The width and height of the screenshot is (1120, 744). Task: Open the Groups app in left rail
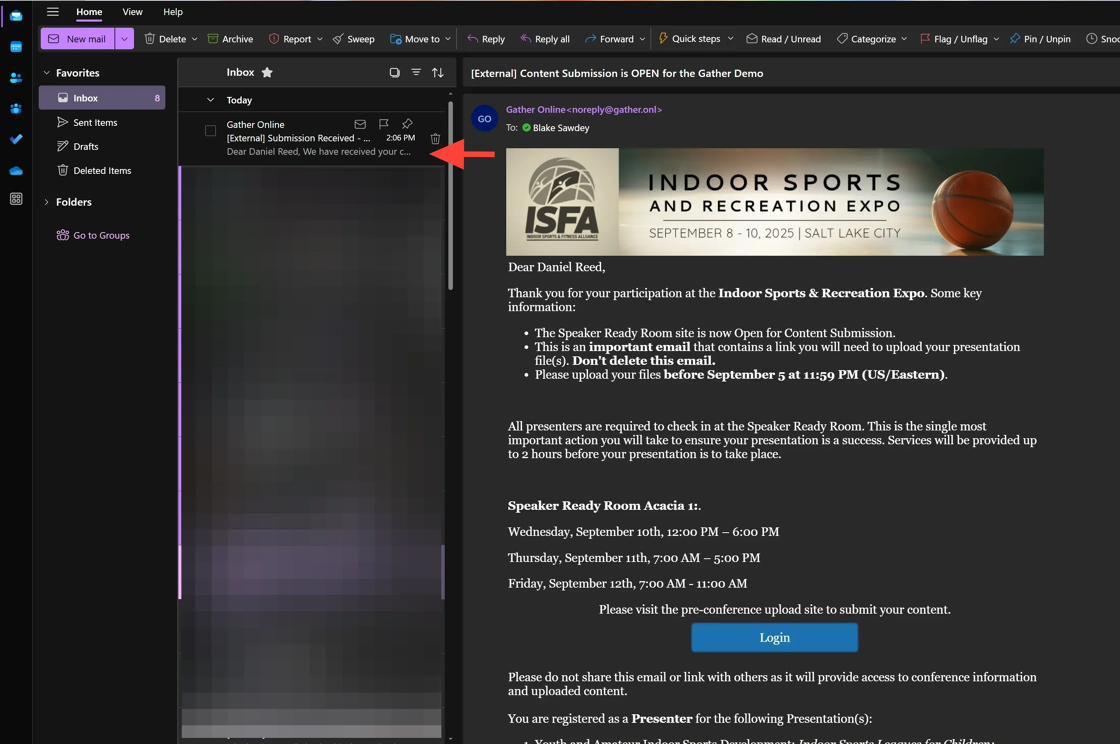(x=16, y=109)
